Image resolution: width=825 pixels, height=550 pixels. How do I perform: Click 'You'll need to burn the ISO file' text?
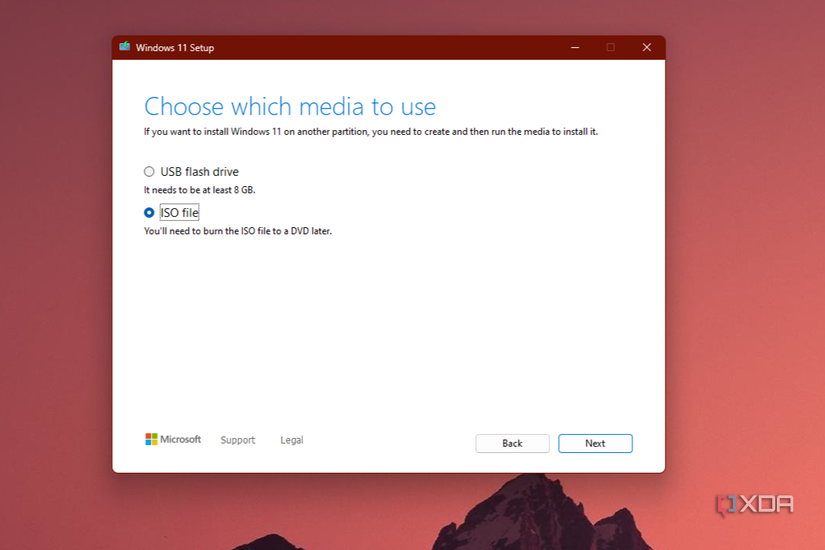point(238,231)
